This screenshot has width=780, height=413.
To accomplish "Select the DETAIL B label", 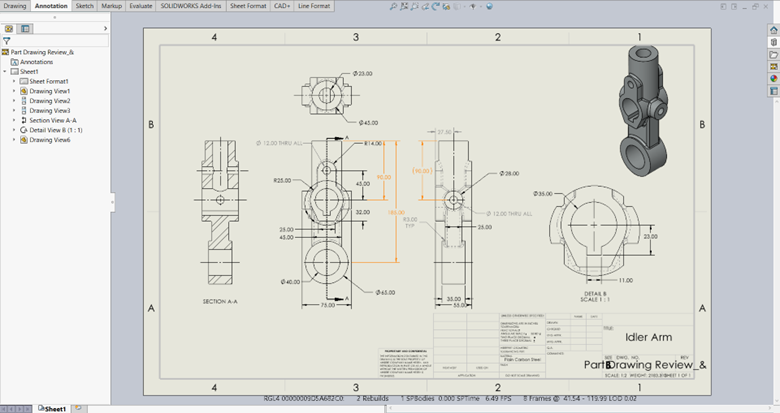I will (x=595, y=294).
